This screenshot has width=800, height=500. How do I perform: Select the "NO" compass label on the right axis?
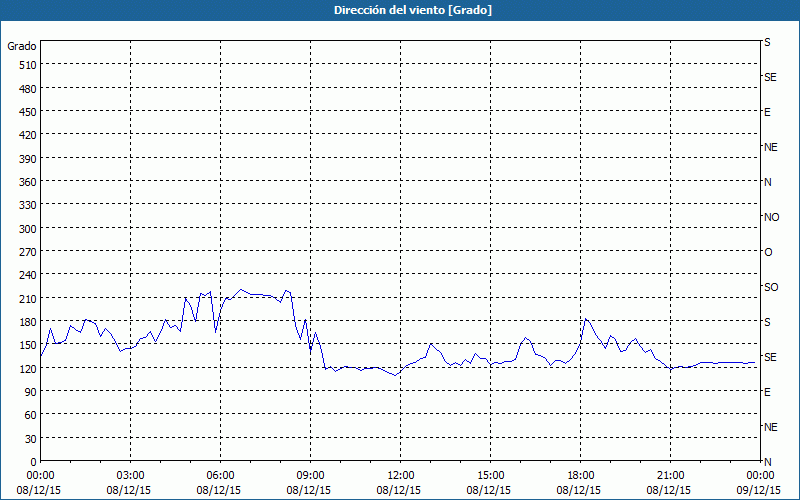pos(771,217)
